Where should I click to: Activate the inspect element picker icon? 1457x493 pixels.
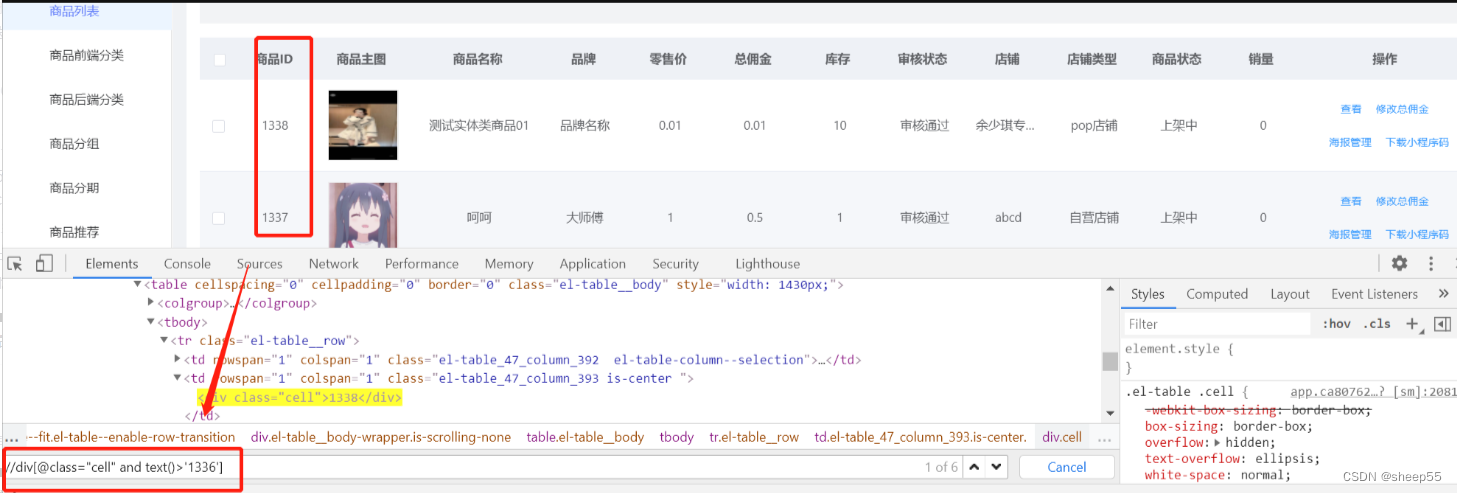pyautogui.click(x=15, y=264)
